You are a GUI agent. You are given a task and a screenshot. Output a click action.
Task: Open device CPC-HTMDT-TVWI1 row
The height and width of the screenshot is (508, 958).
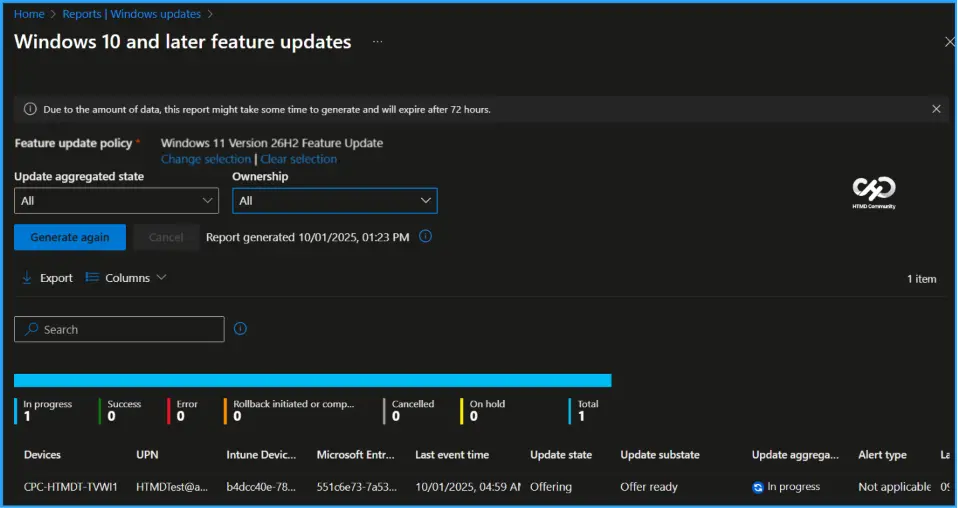tap(71, 487)
